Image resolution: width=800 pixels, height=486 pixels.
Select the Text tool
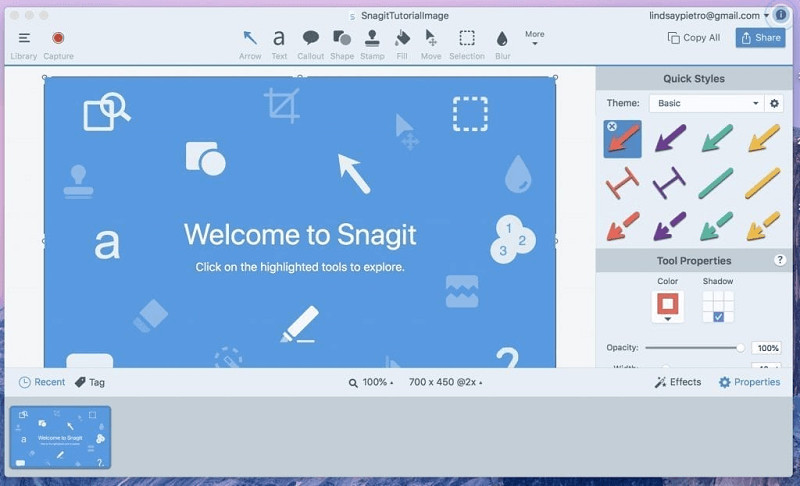tap(279, 40)
